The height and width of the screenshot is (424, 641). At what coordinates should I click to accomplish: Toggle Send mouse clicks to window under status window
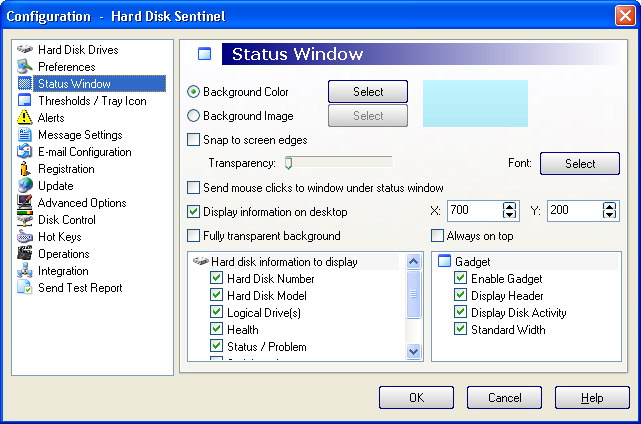click(x=193, y=188)
